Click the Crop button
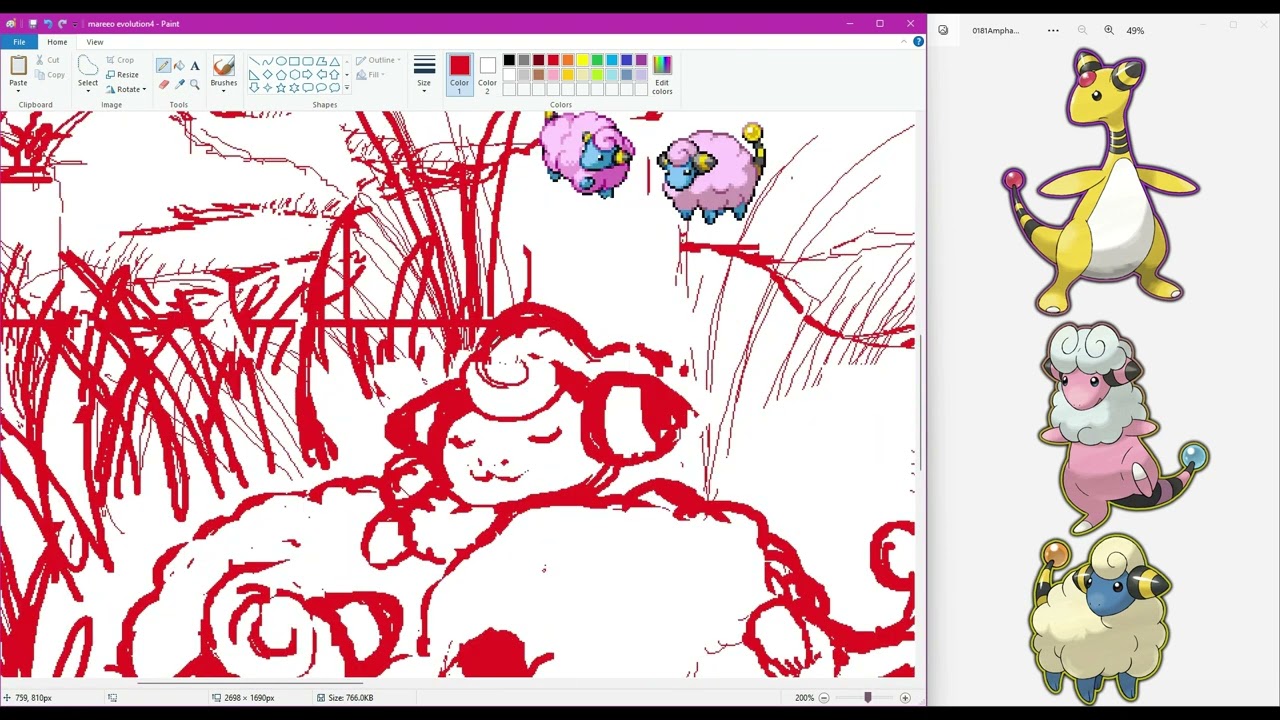This screenshot has width=1280, height=720. [x=119, y=60]
